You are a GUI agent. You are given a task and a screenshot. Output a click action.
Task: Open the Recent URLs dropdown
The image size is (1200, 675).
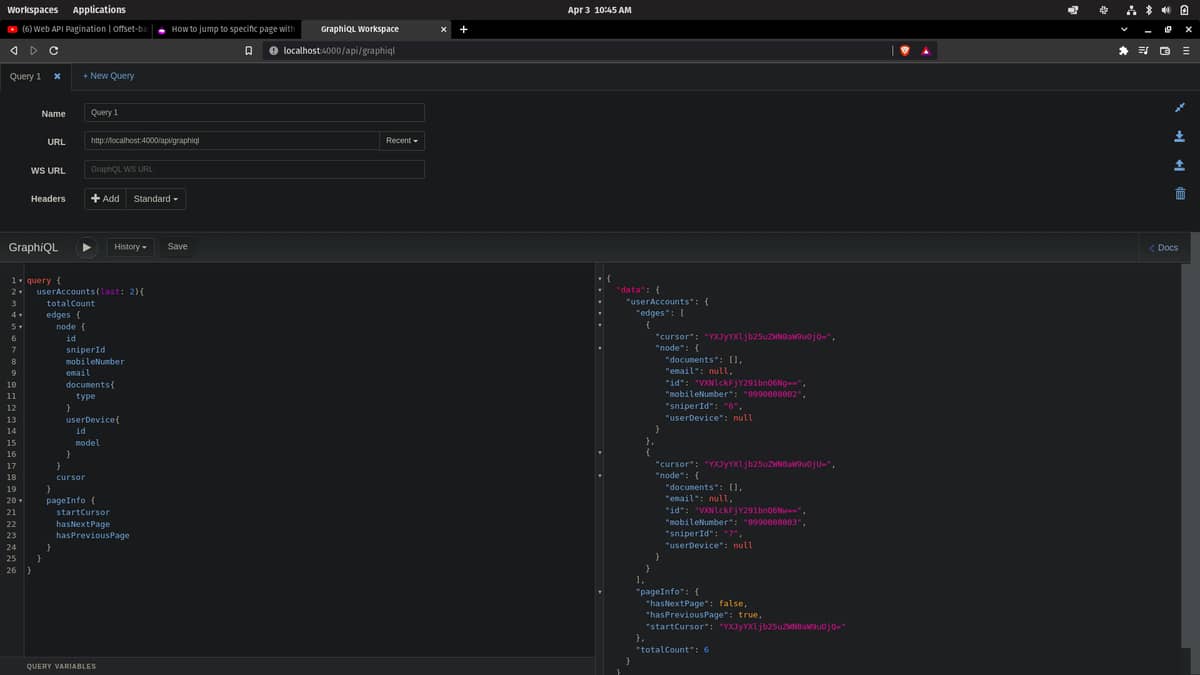(400, 140)
